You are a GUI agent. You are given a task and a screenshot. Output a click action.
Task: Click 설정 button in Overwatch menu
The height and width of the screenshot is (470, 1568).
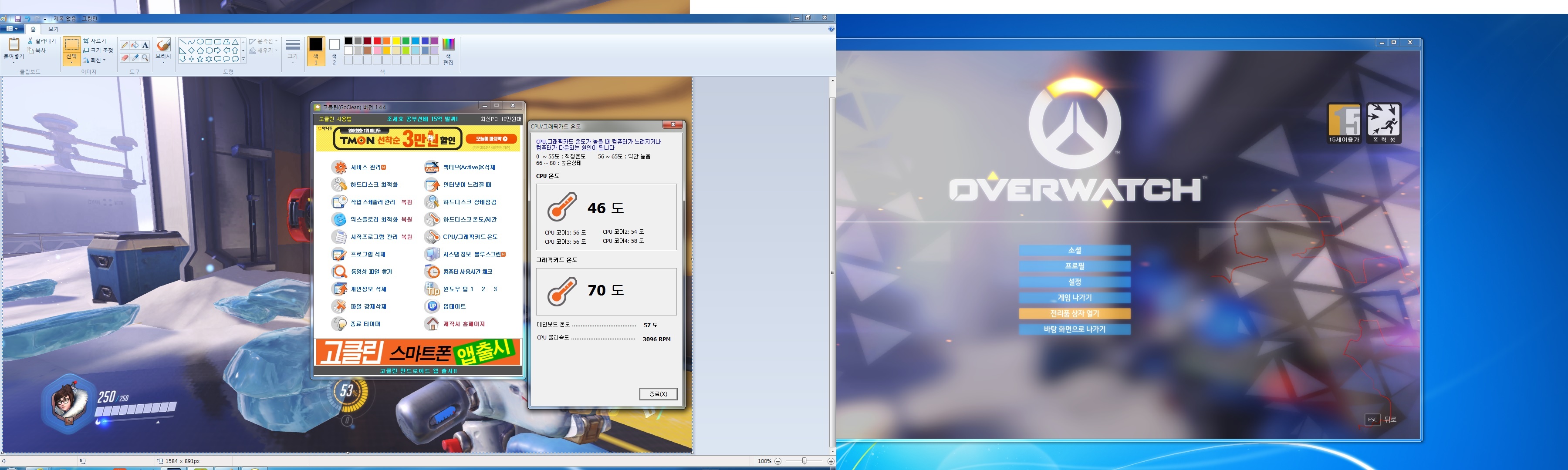point(1075,282)
